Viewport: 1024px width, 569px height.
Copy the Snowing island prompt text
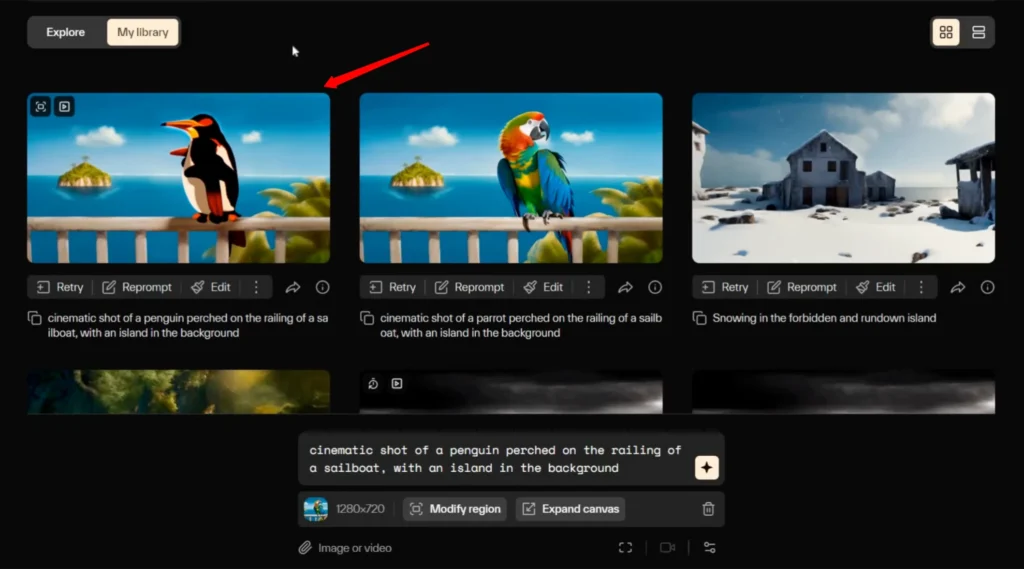(699, 318)
